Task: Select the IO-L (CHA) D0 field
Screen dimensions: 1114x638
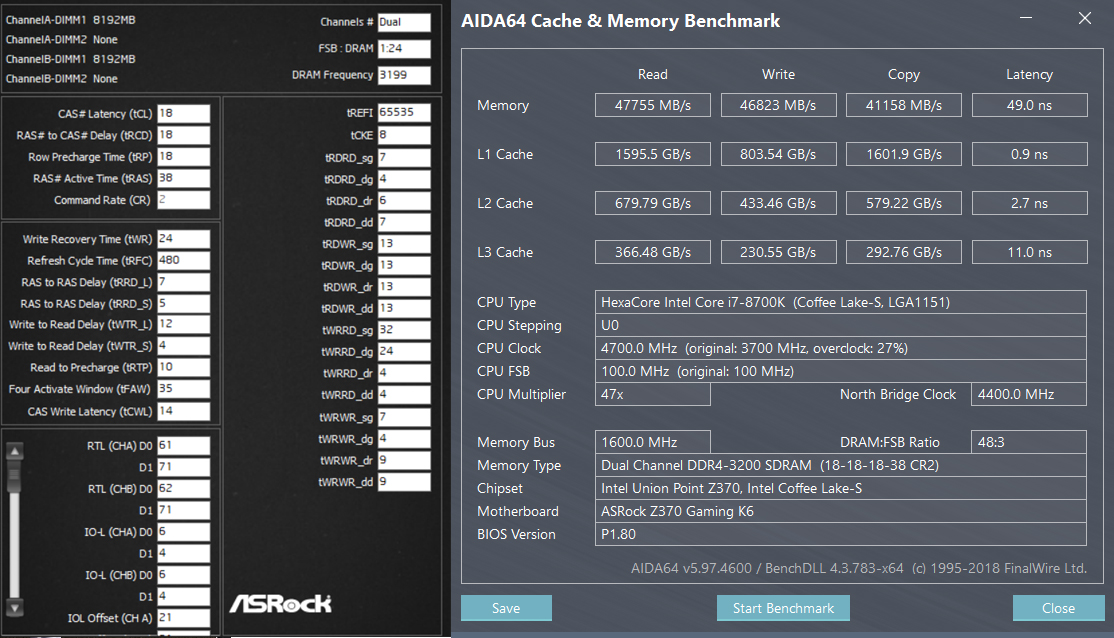Action: (x=183, y=531)
